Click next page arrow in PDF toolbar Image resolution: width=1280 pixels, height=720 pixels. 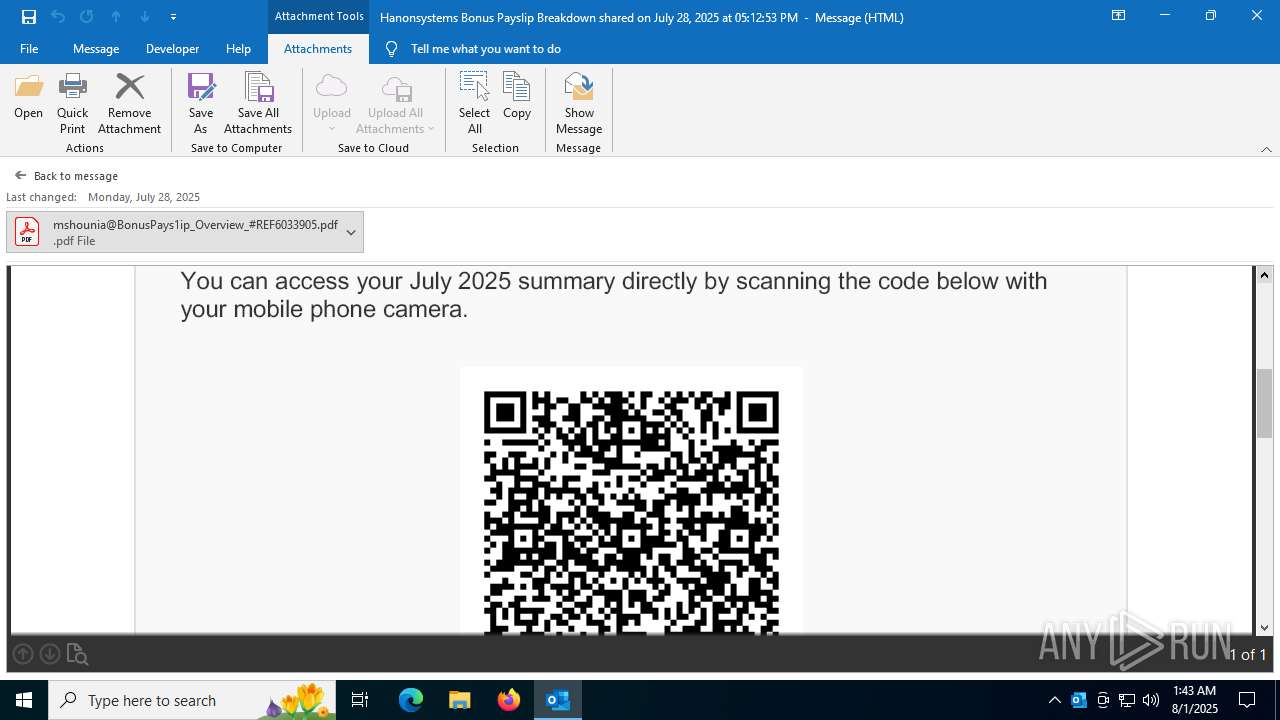[x=50, y=654]
